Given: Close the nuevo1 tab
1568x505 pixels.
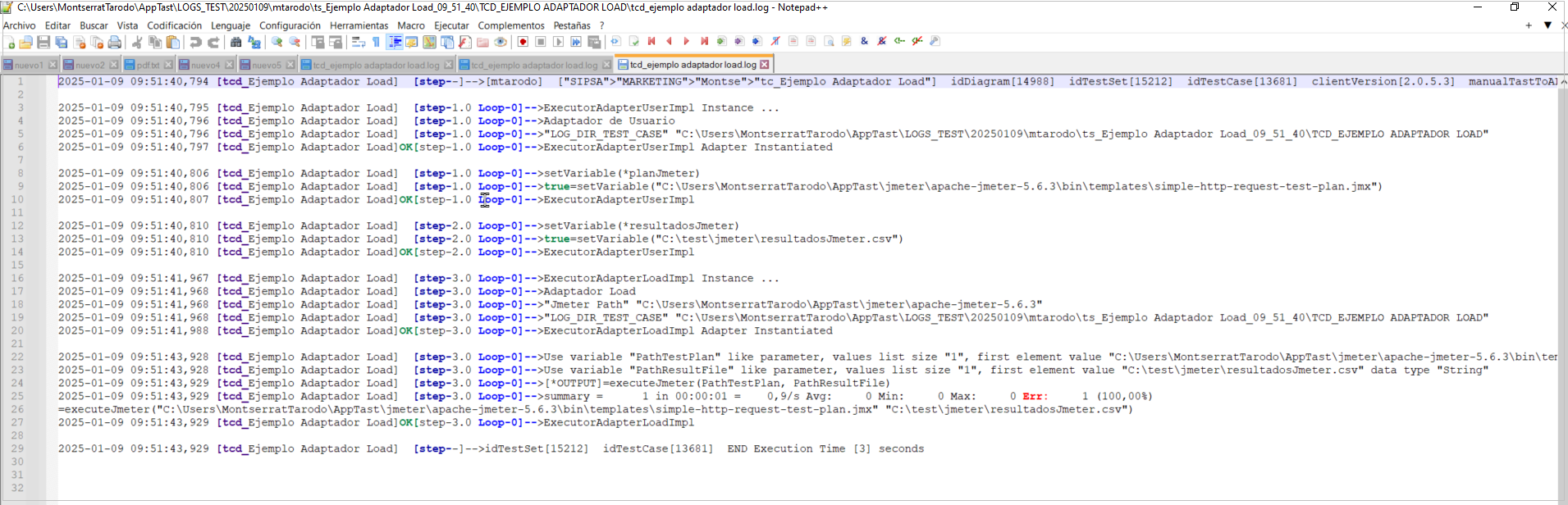Looking at the screenshot, I should pos(53,65).
